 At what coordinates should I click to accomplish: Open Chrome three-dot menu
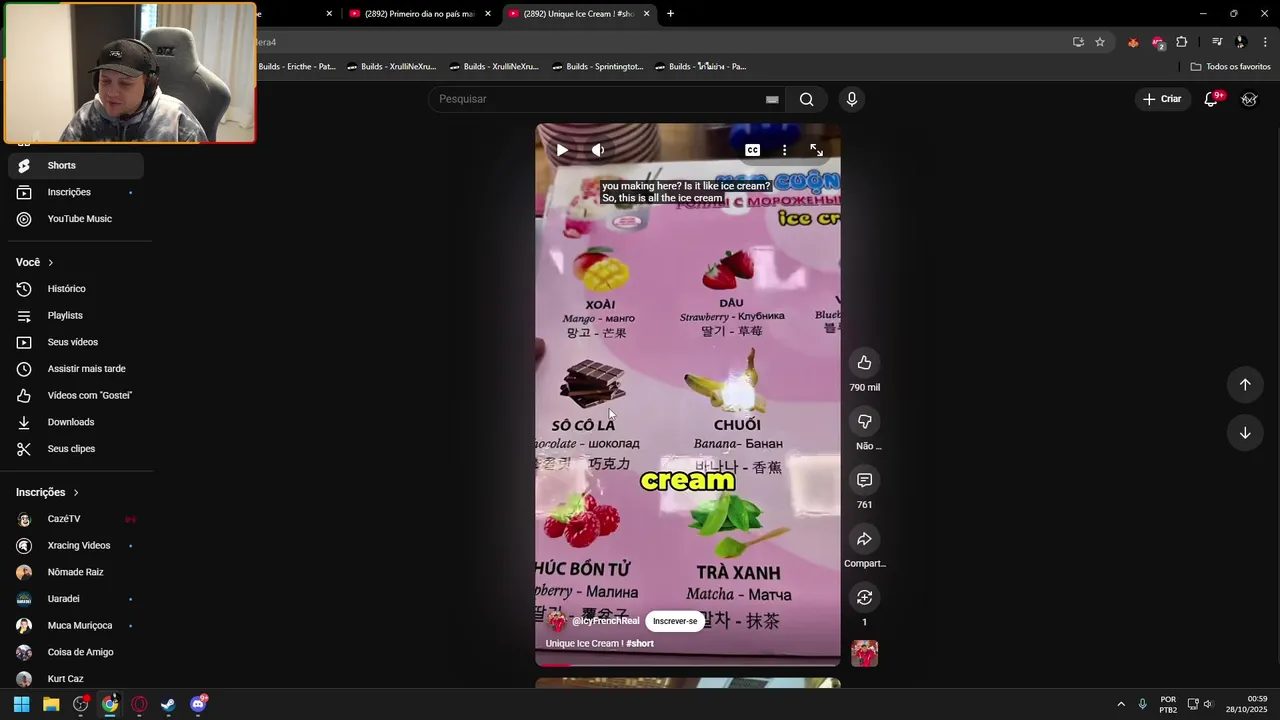coord(1265,42)
